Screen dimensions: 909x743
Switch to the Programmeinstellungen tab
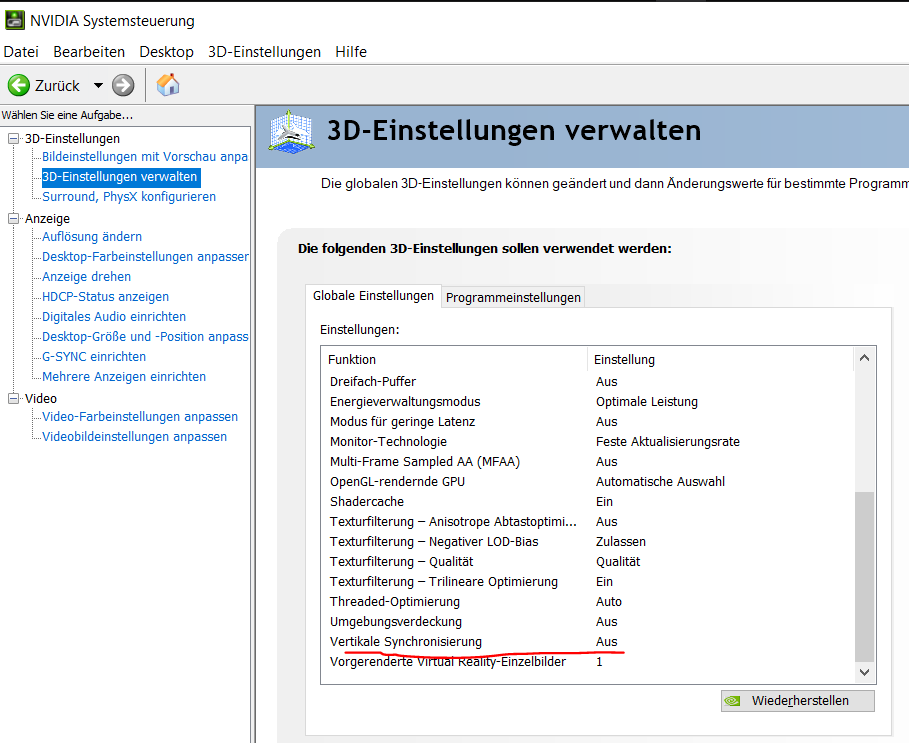click(513, 297)
